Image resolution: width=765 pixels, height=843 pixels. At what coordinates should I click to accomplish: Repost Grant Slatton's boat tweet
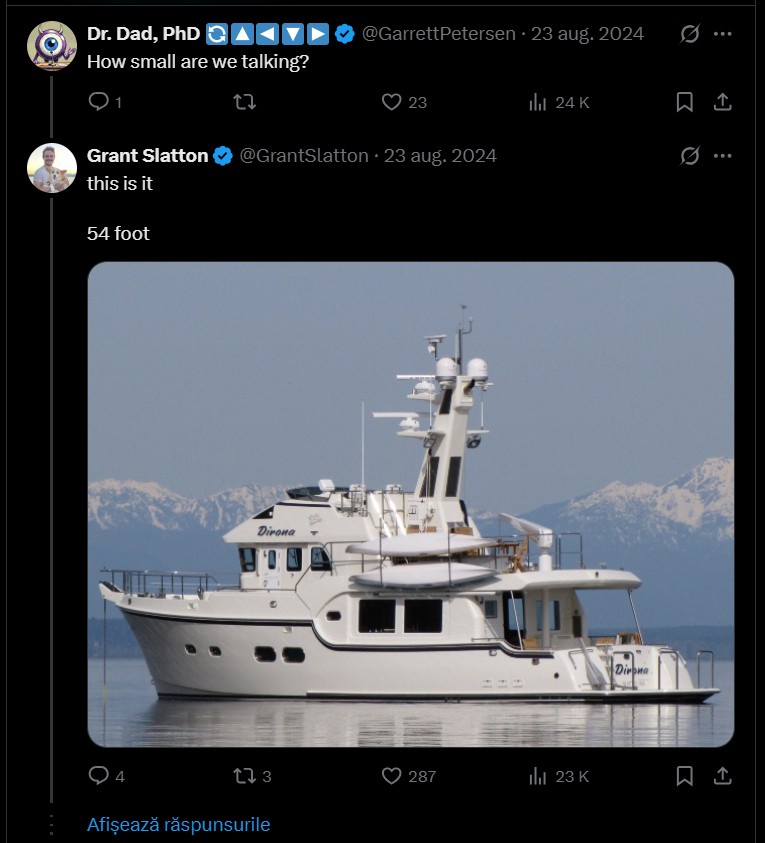244,776
